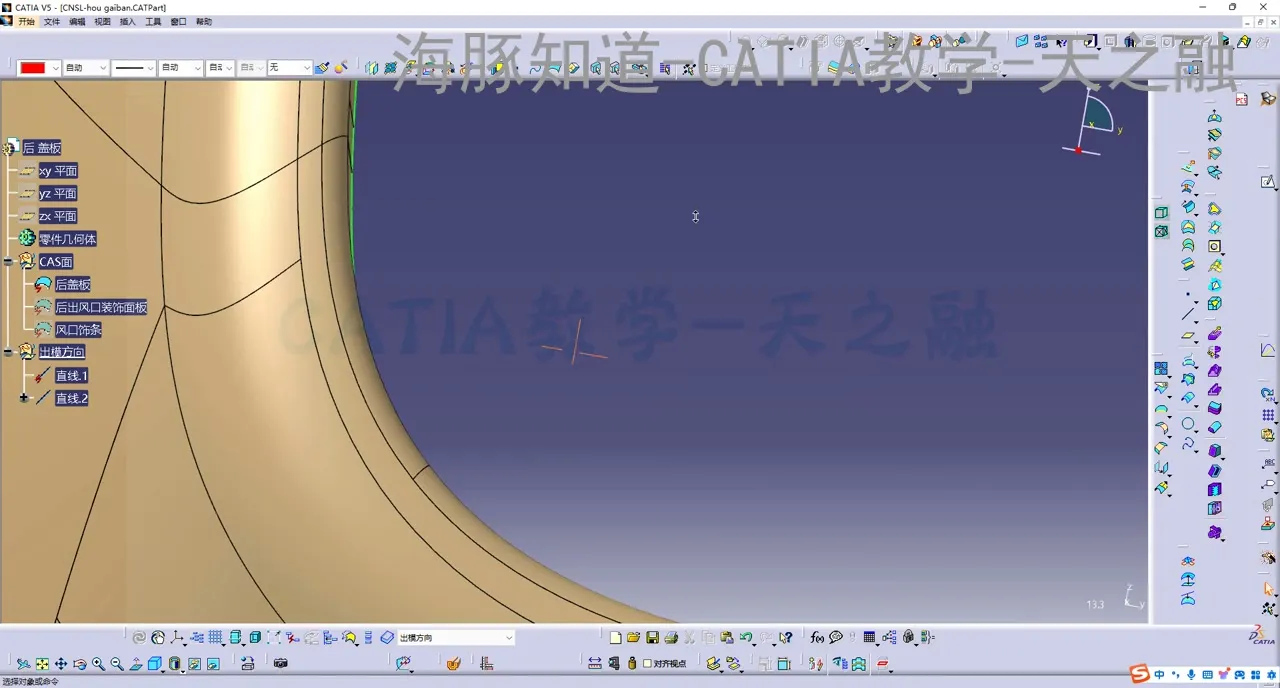
Task: Select the Zoom In magnifier tool
Action: point(99,663)
